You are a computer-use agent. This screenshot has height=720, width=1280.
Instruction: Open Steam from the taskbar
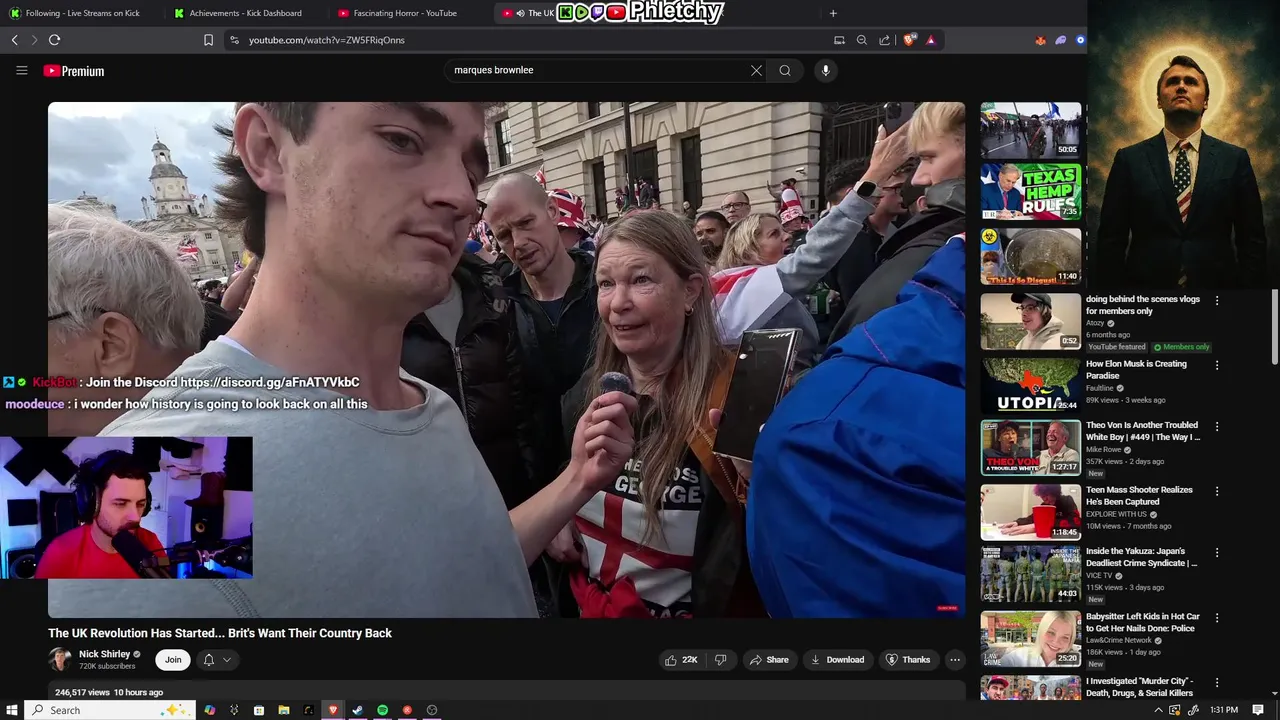coord(357,710)
